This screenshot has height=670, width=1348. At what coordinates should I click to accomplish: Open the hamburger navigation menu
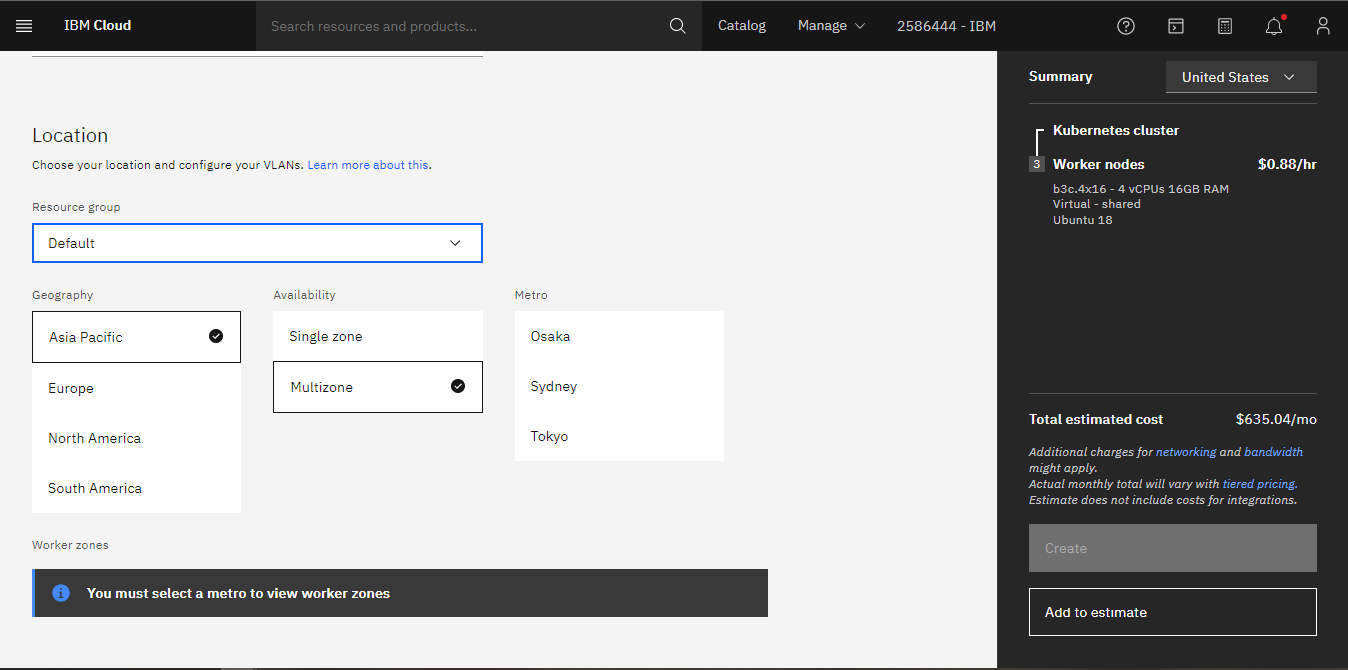24,26
